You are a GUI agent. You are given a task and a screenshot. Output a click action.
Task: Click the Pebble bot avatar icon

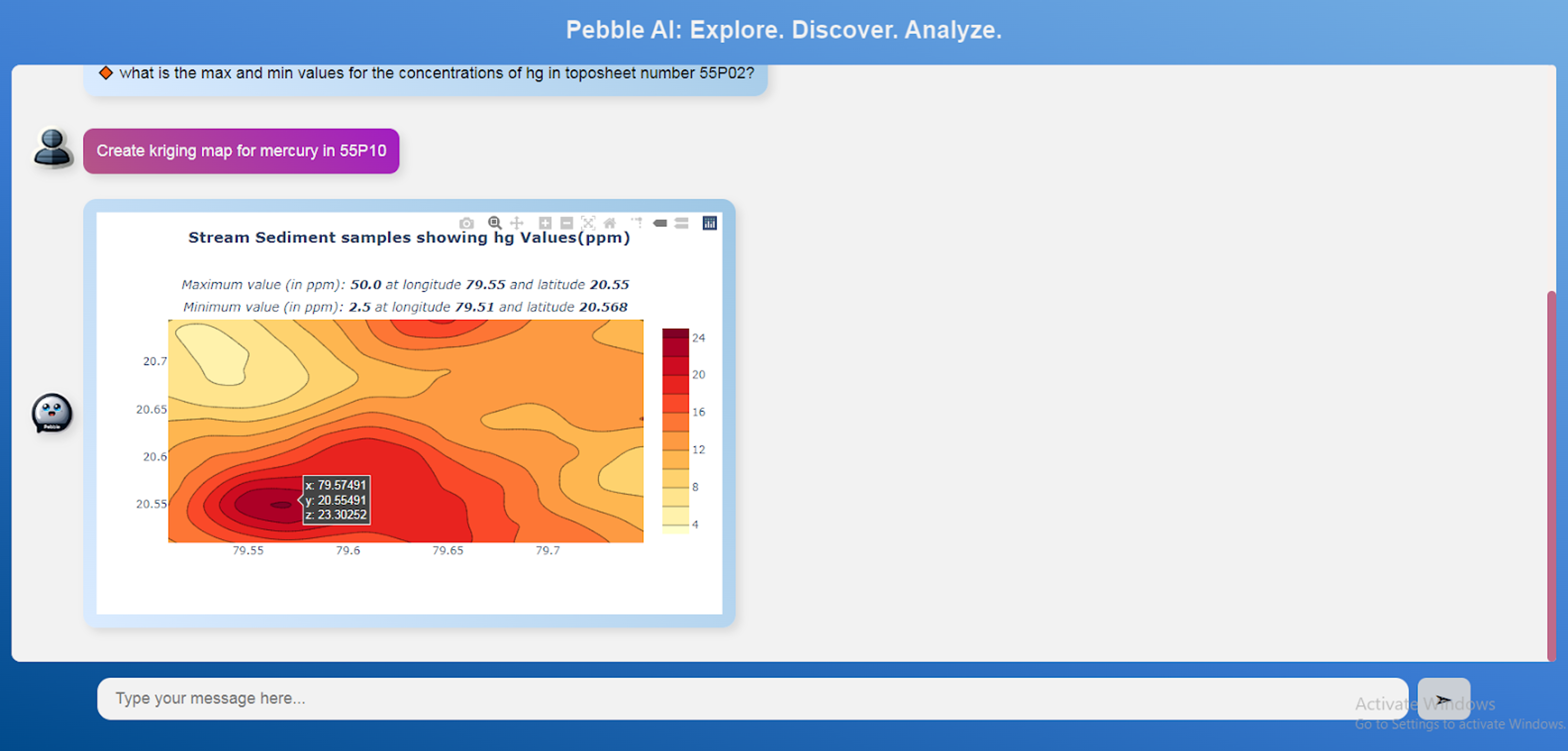(52, 413)
